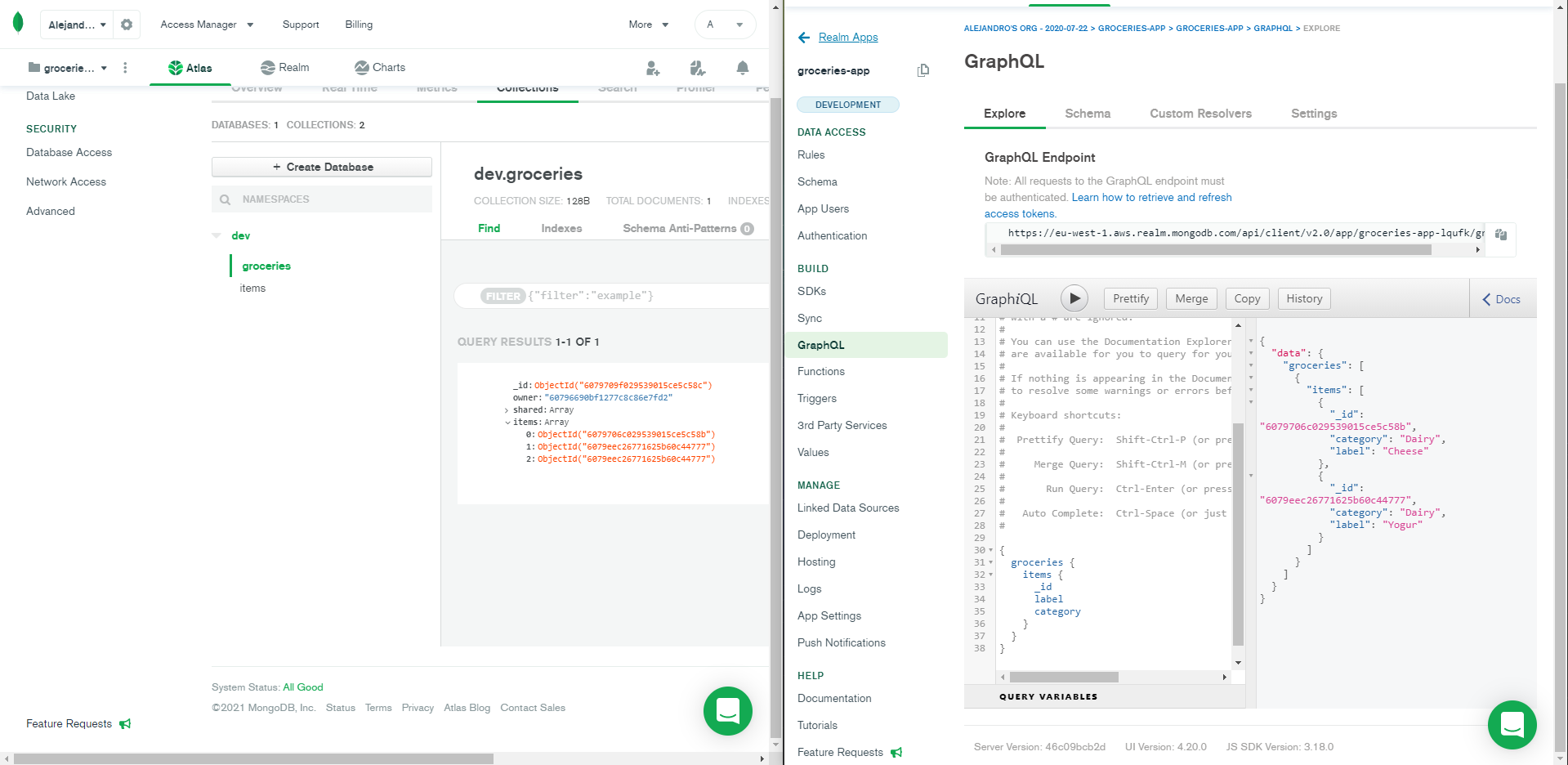Screen dimensions: 1568x765
Task: Create a new database
Action: 321,167
